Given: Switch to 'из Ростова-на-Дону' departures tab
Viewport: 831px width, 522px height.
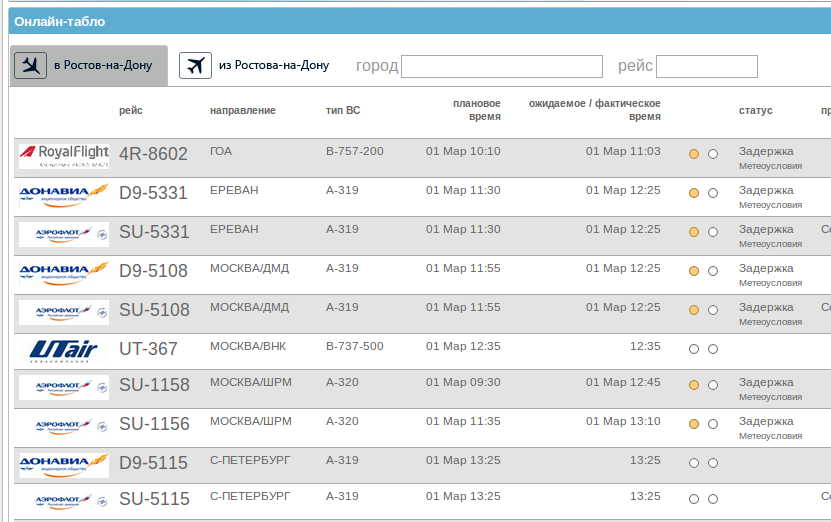Looking at the screenshot, I should click(x=254, y=66).
